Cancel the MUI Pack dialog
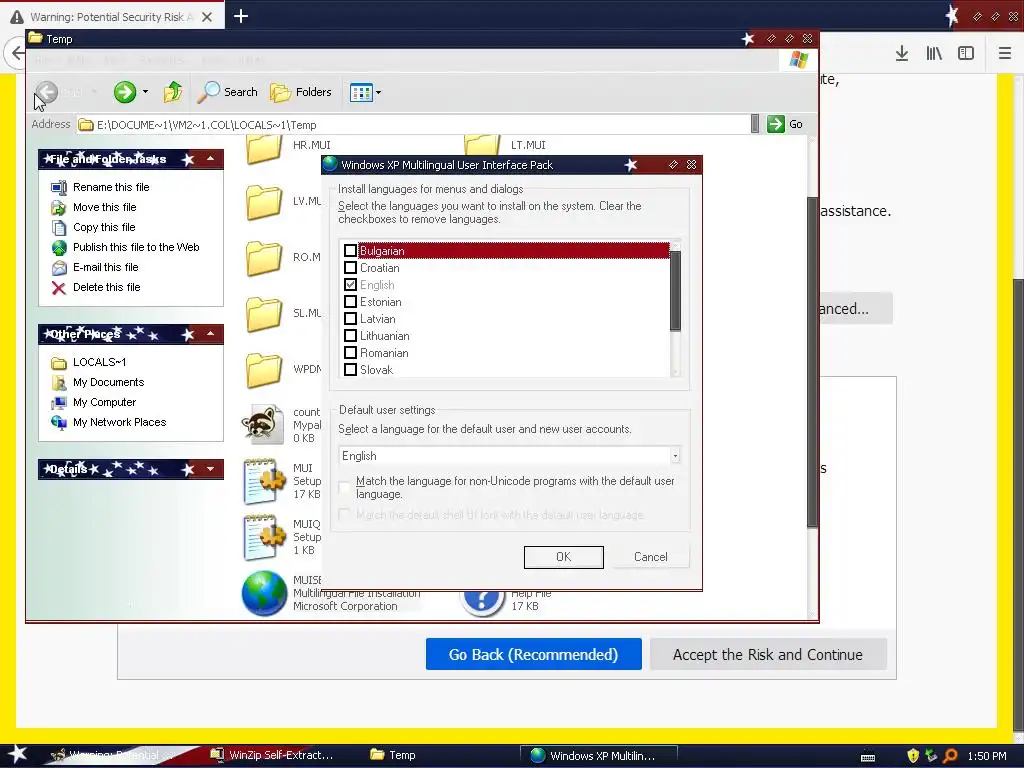 click(x=650, y=557)
